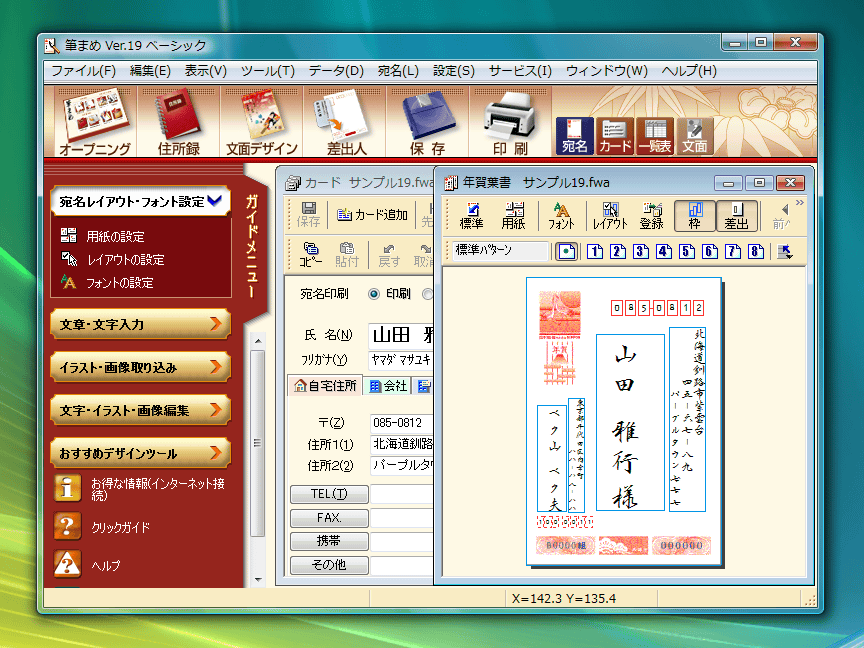The height and width of the screenshot is (648, 864).
Task: Switch to the 文面 view button
Action: click(x=694, y=136)
